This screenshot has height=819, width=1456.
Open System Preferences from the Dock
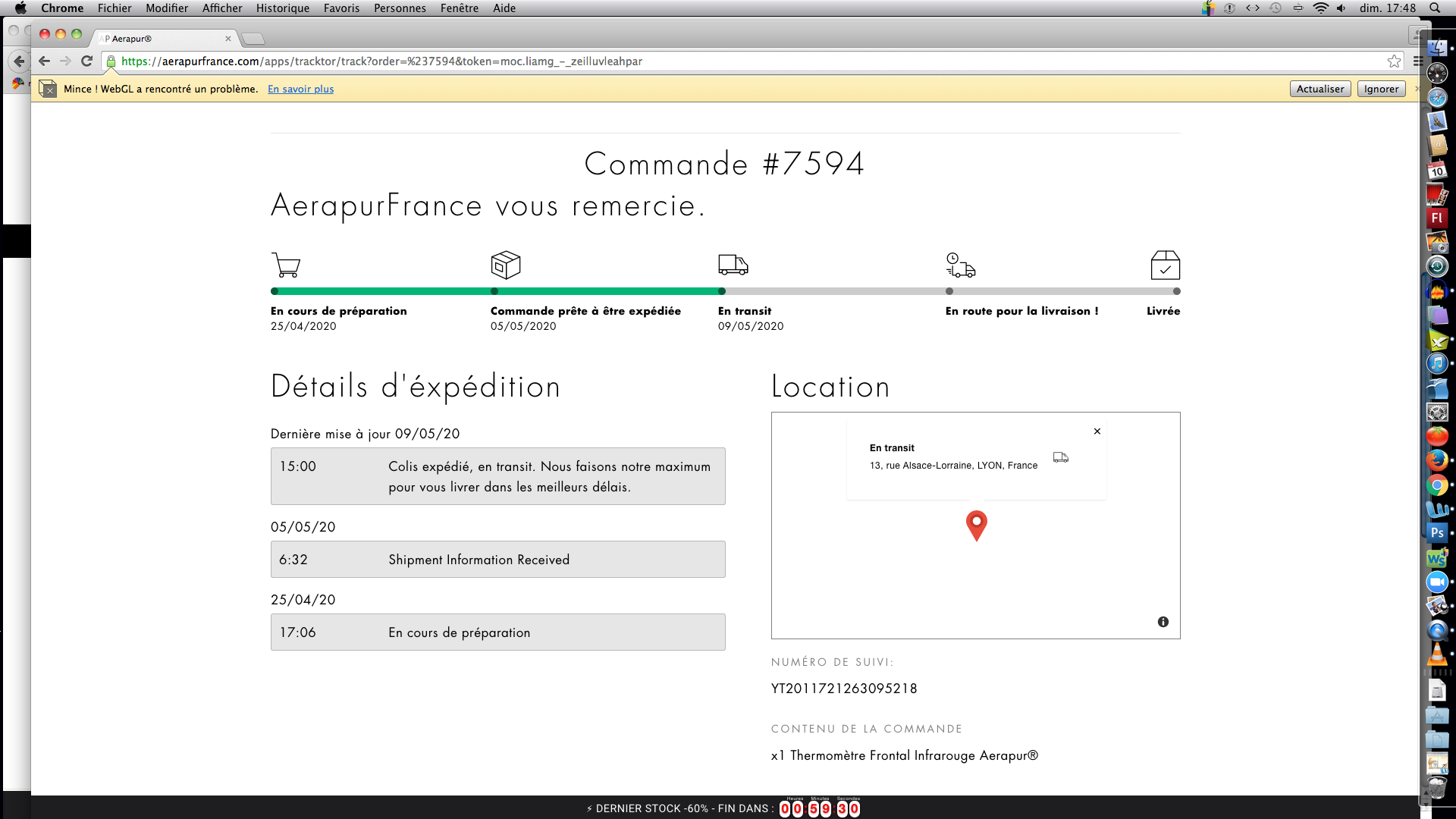pos(1437,412)
